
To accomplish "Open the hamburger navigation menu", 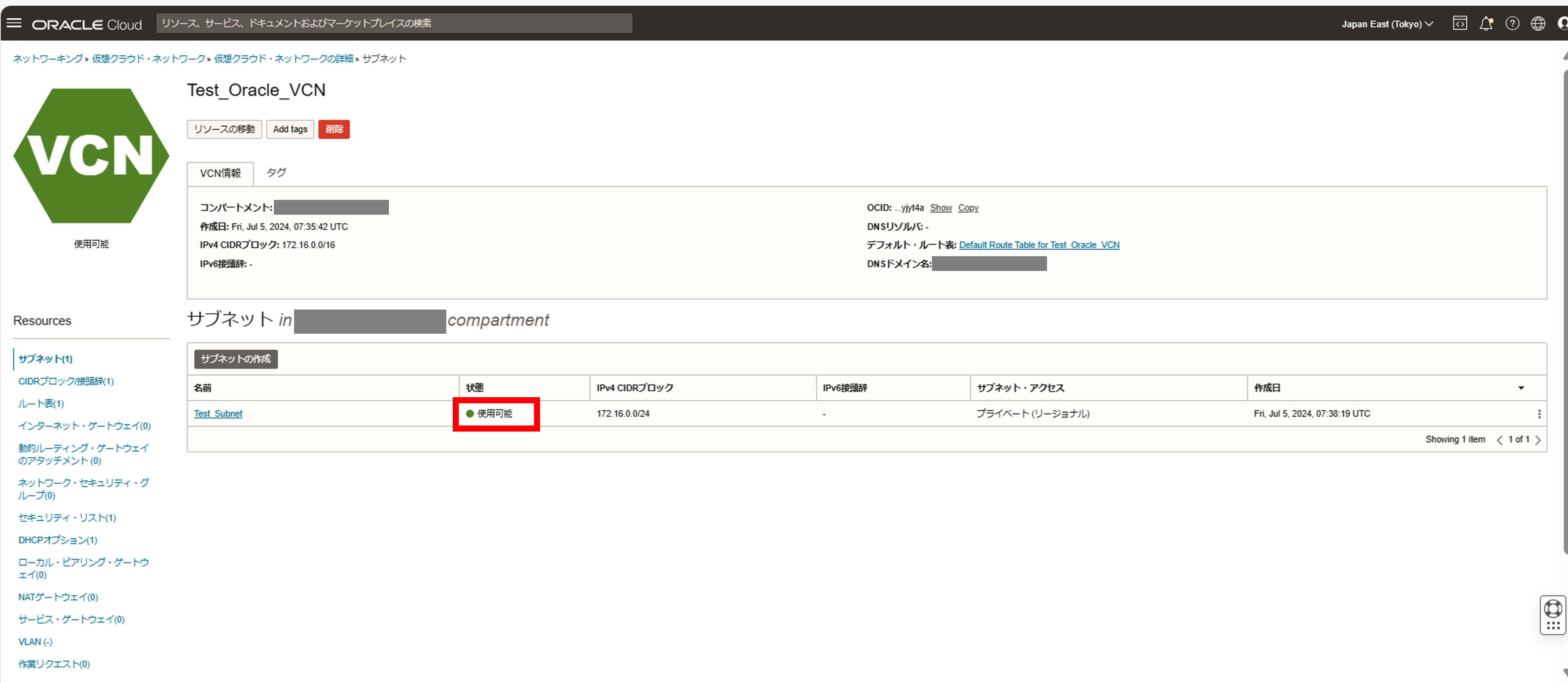I will [14, 23].
